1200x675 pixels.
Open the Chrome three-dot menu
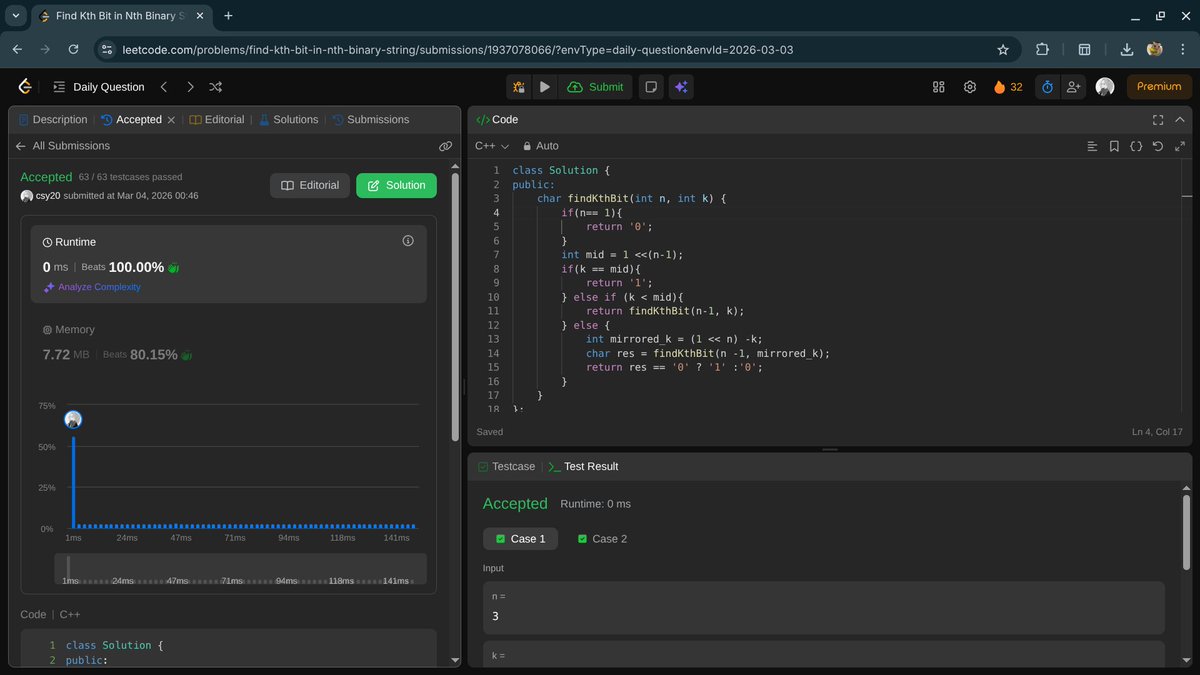[x=1183, y=49]
